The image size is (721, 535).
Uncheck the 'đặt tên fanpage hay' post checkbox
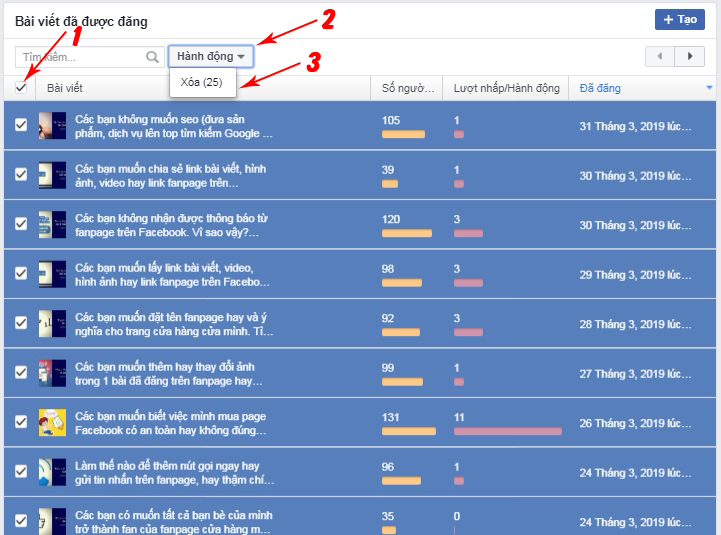coord(21,322)
